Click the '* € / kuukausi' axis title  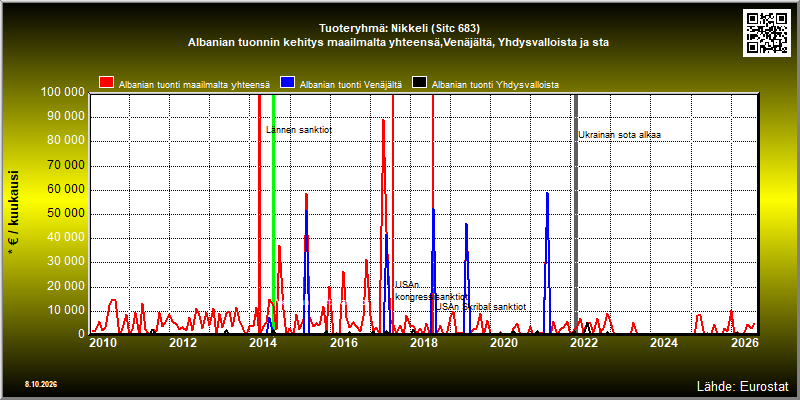tap(14, 213)
